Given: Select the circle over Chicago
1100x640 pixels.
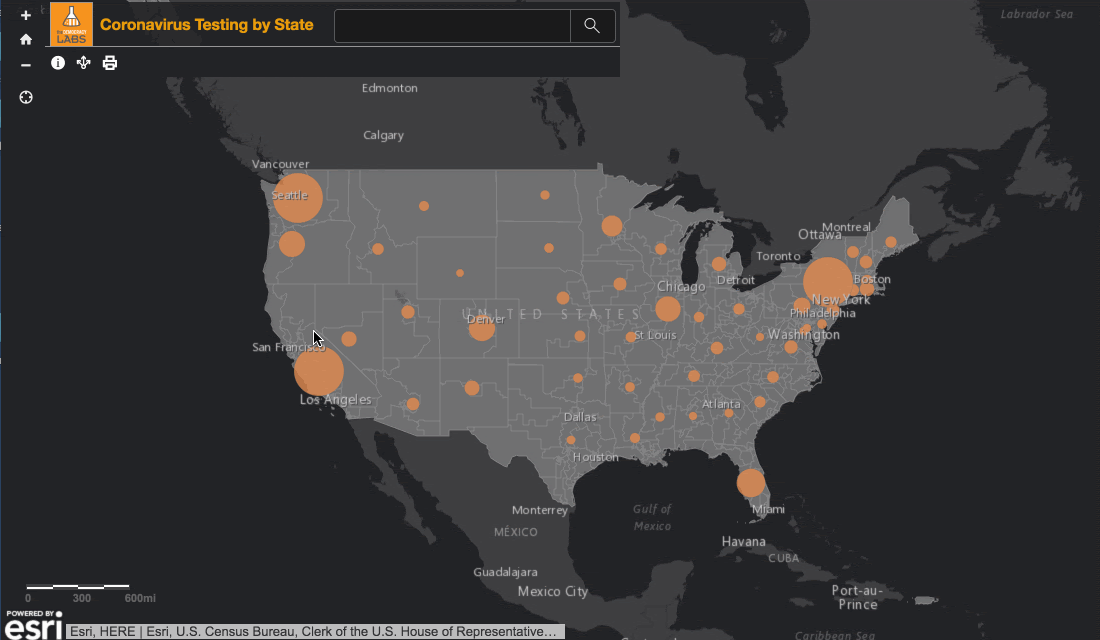Looking at the screenshot, I should pyautogui.click(x=668, y=309).
